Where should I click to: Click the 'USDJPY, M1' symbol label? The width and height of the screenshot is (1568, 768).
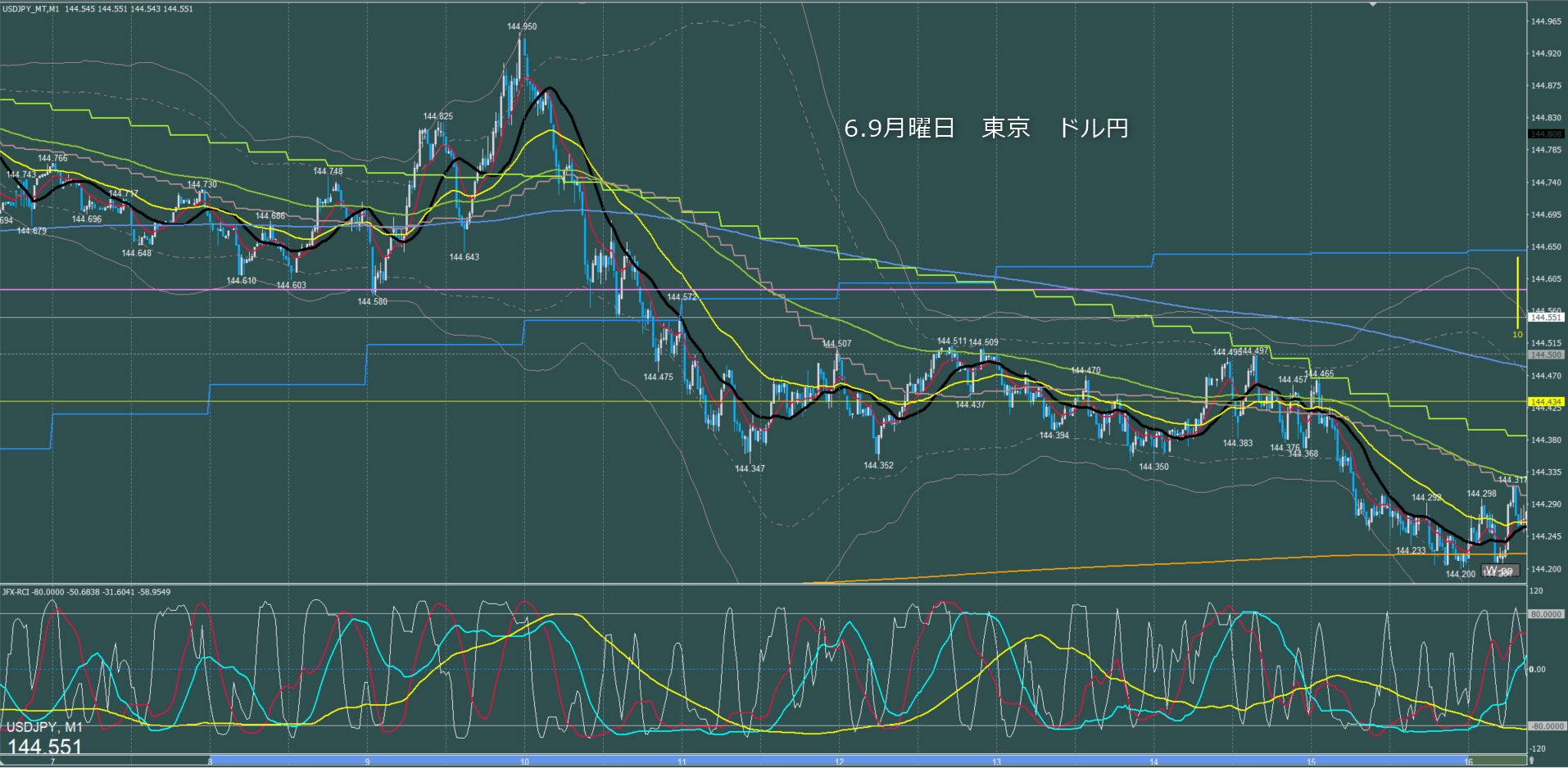pyautogui.click(x=44, y=728)
